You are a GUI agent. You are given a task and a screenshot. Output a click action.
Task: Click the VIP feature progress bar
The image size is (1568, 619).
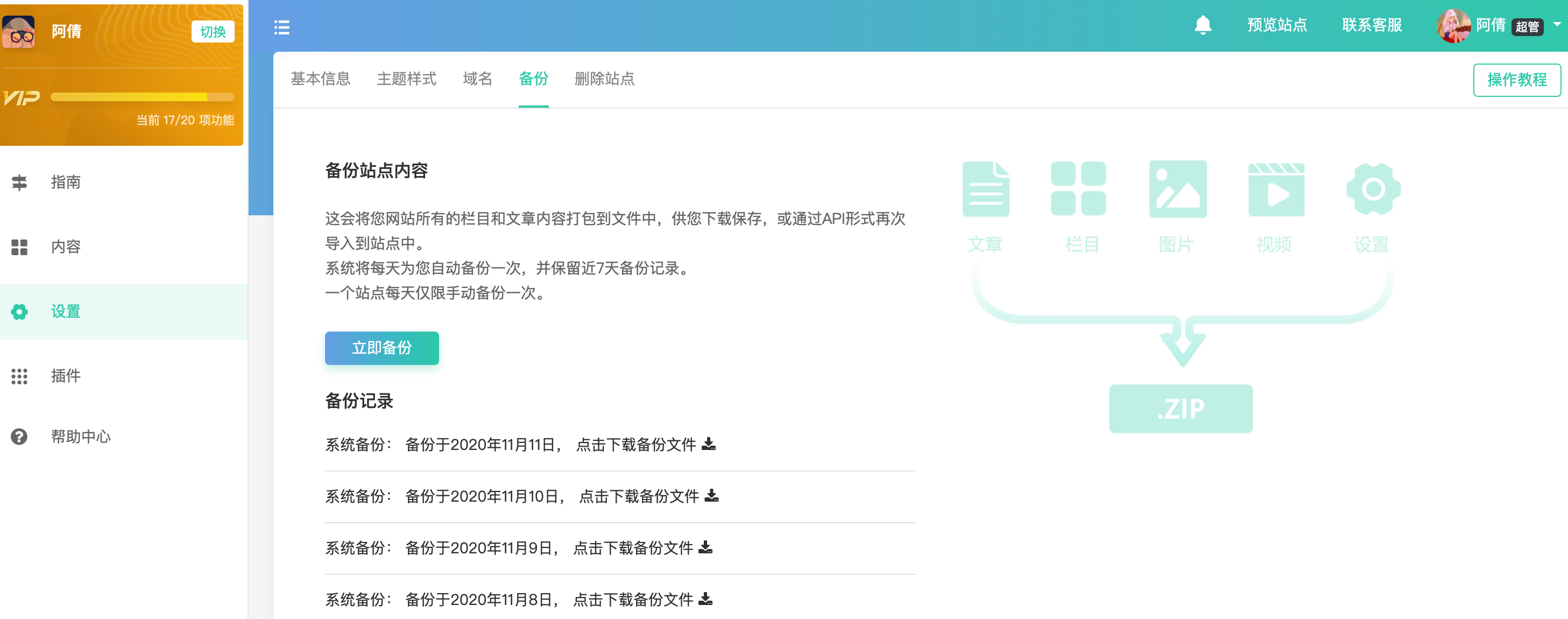[x=142, y=97]
